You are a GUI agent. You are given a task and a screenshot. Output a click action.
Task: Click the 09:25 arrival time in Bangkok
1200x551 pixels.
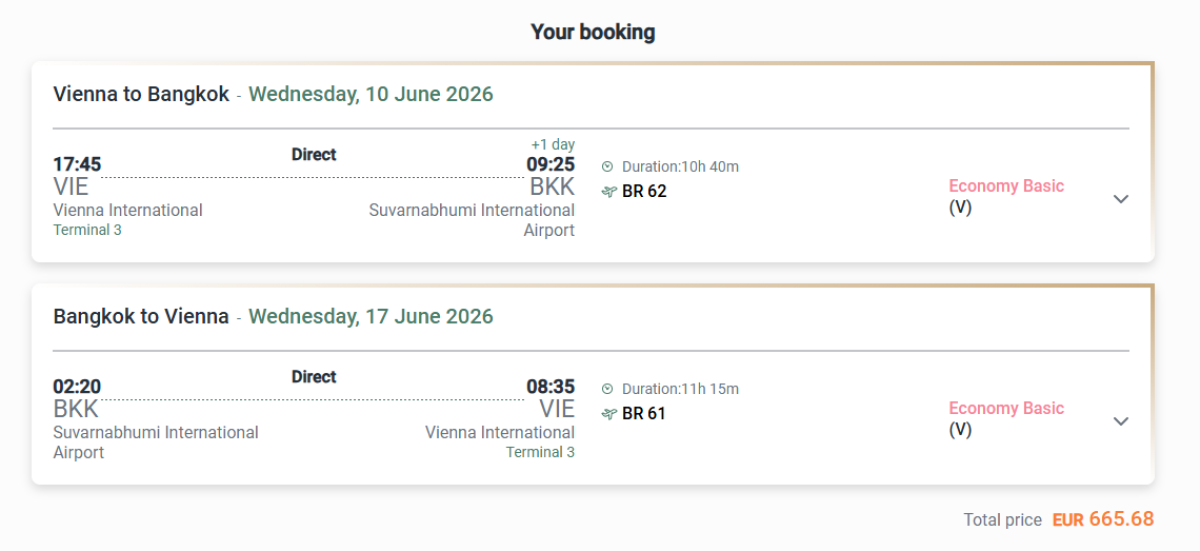point(550,165)
